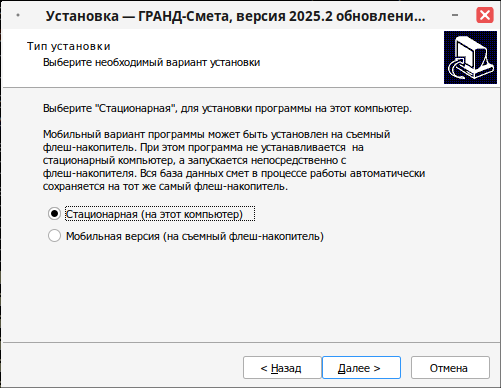Go back with the "< Назад" button
The height and width of the screenshot is (388, 501).
pos(282,368)
